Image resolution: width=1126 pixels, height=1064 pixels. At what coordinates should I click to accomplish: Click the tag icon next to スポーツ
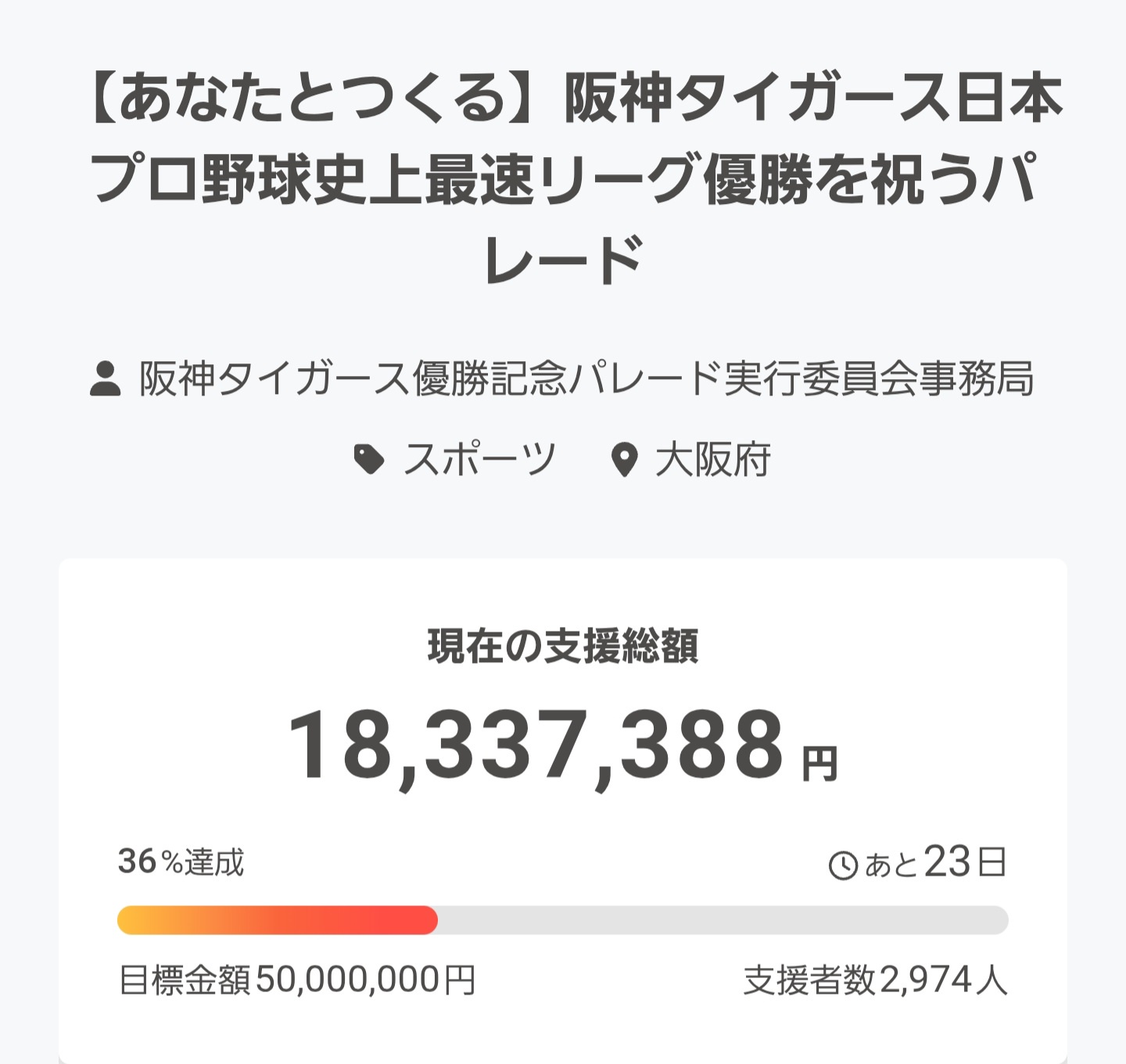(x=368, y=459)
